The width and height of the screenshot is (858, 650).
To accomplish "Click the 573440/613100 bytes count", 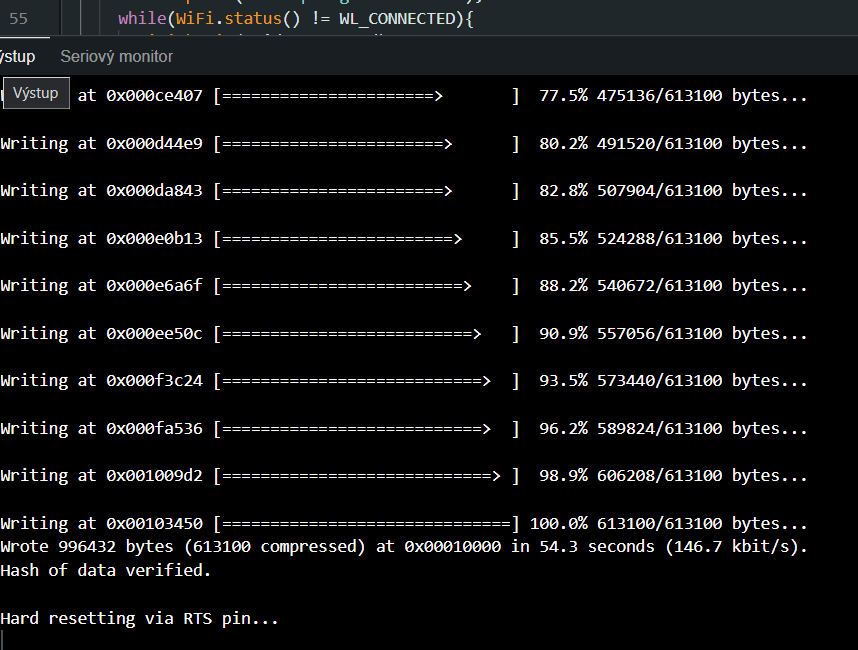I will pos(659,381).
